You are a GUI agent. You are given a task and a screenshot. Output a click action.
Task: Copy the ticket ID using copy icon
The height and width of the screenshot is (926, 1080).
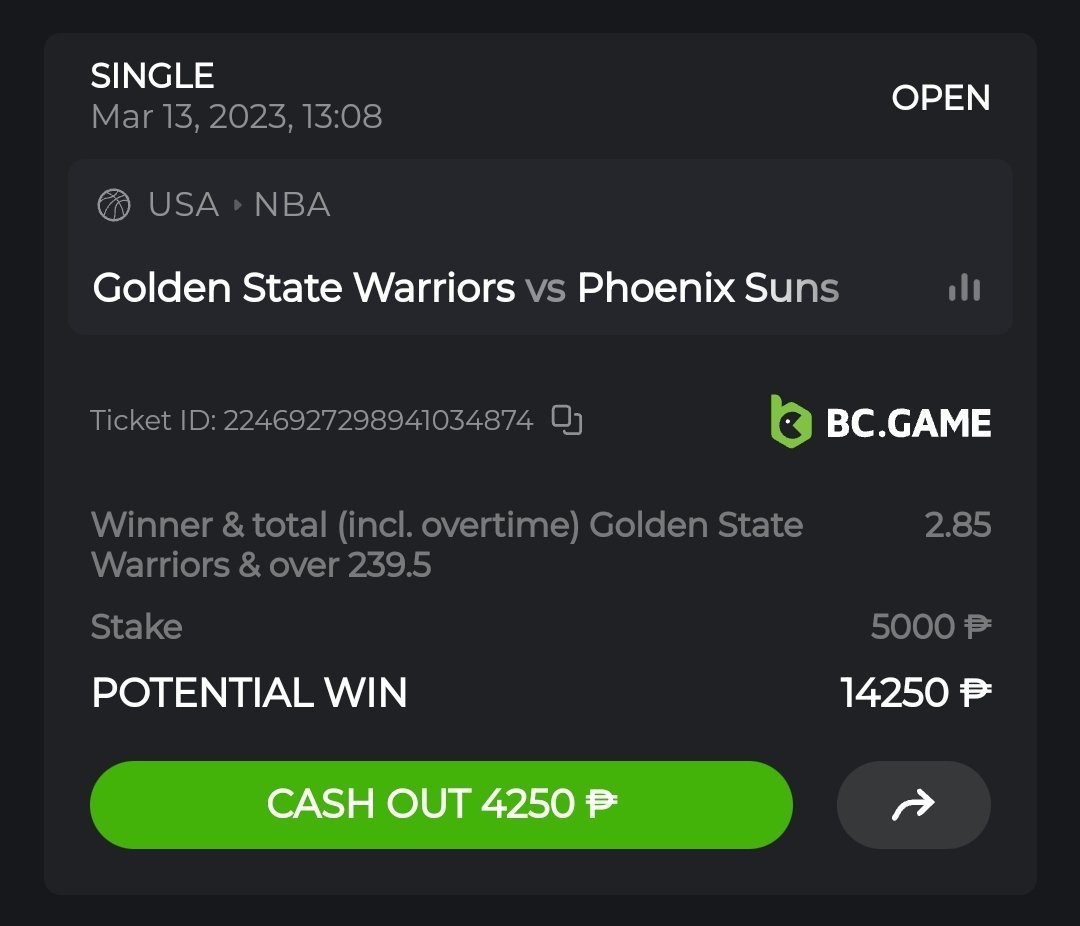tap(567, 420)
